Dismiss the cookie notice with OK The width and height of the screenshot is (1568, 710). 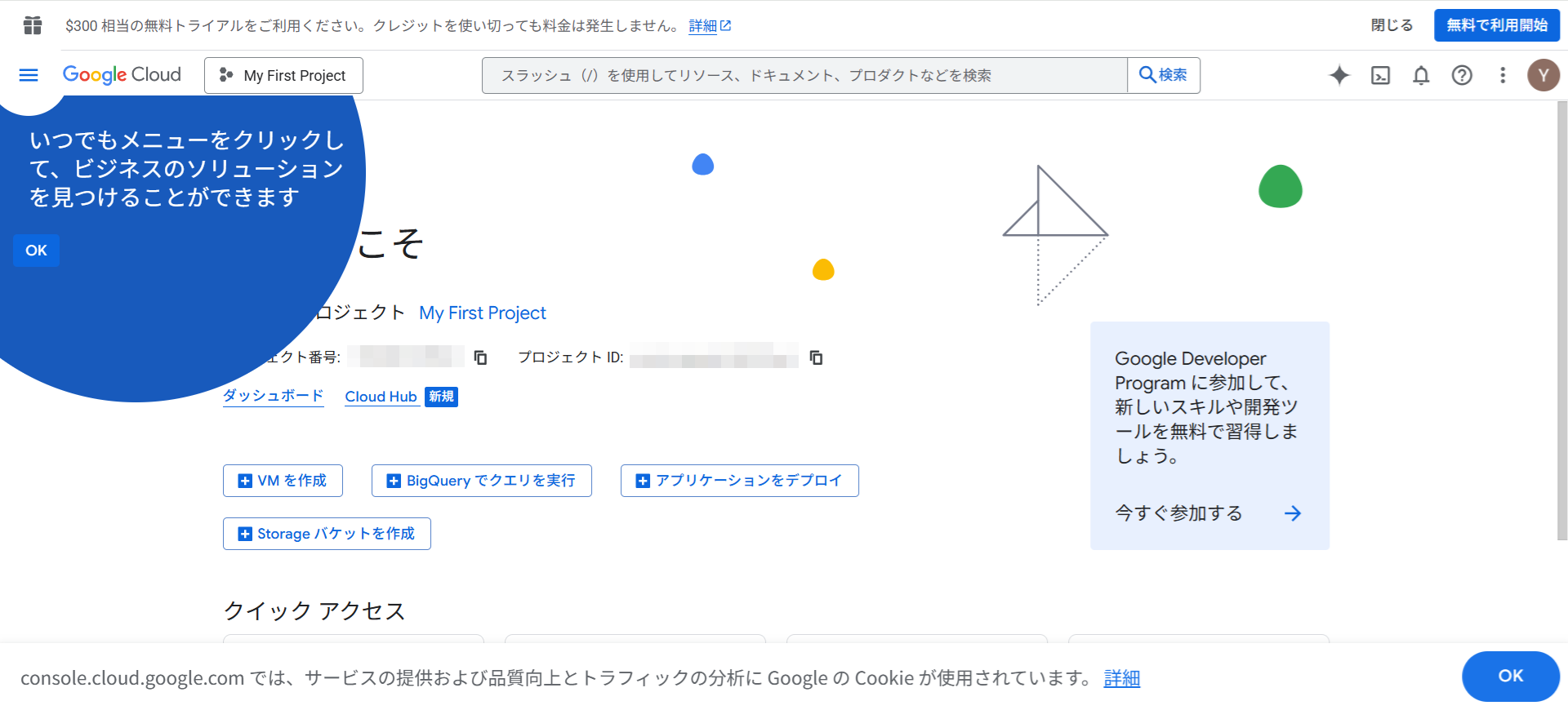1510,676
